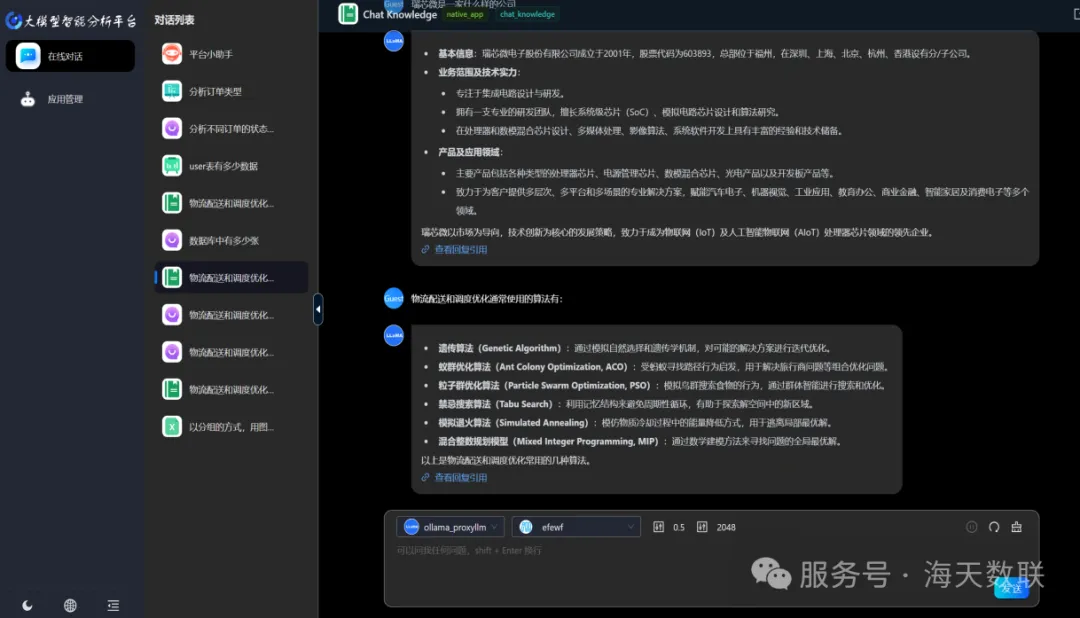Open the ollama_proxyllm model dropdown
The width and height of the screenshot is (1080, 618).
tap(450, 527)
